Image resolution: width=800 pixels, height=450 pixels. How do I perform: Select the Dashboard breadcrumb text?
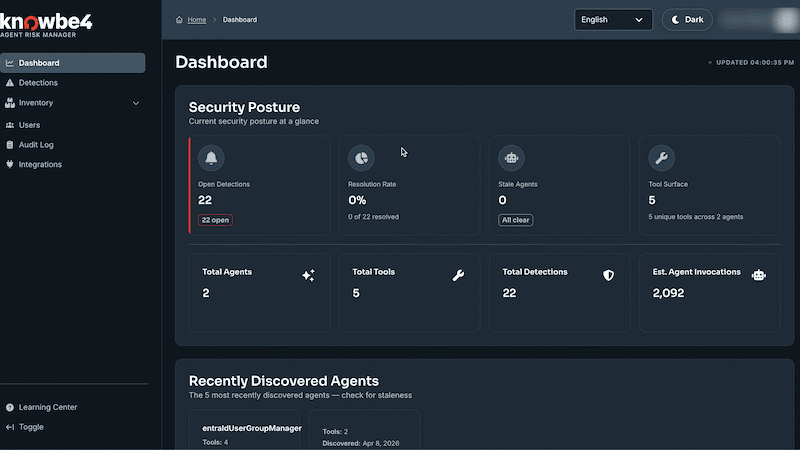[x=240, y=20]
